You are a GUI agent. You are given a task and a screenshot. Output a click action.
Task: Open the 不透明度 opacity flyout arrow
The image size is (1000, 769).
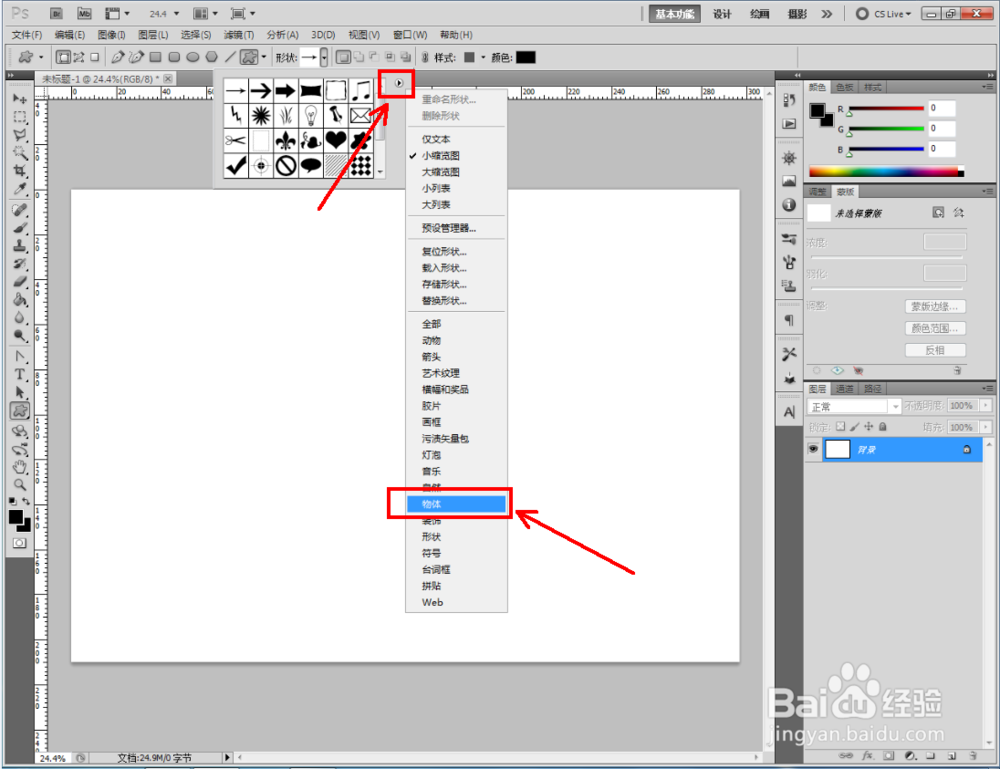pyautogui.click(x=986, y=406)
